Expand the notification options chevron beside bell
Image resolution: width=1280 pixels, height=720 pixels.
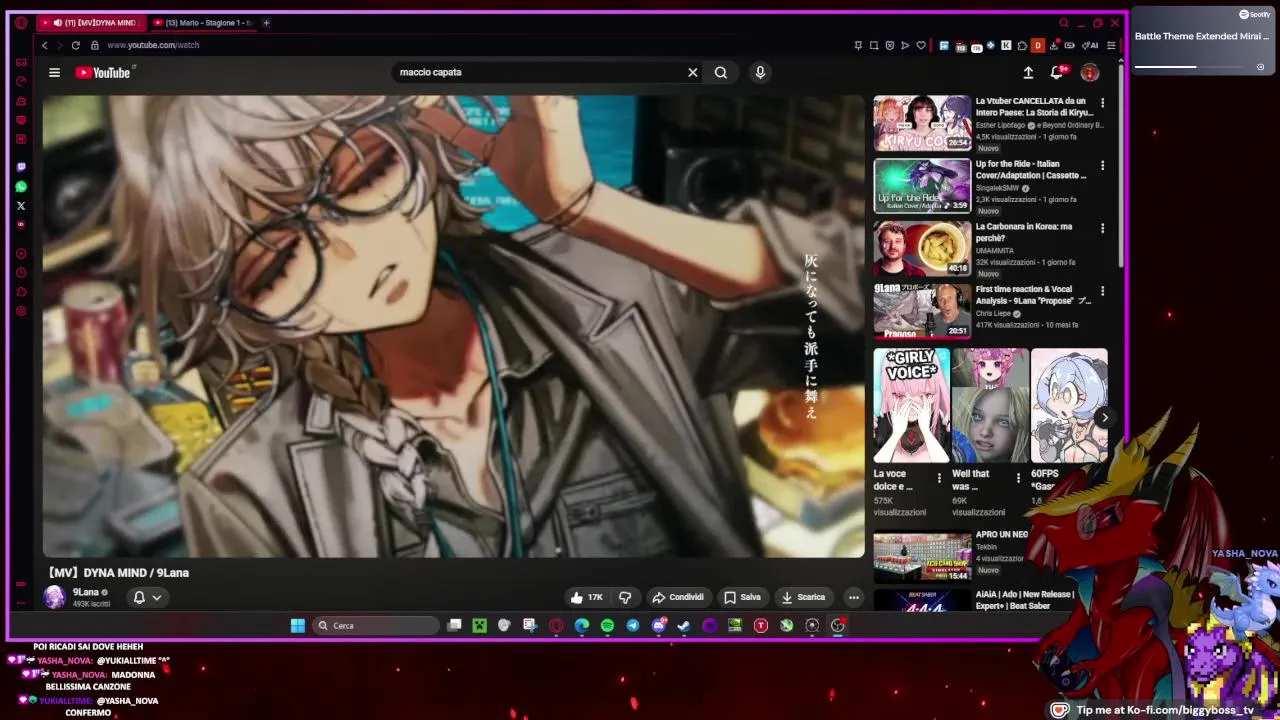pos(157,597)
